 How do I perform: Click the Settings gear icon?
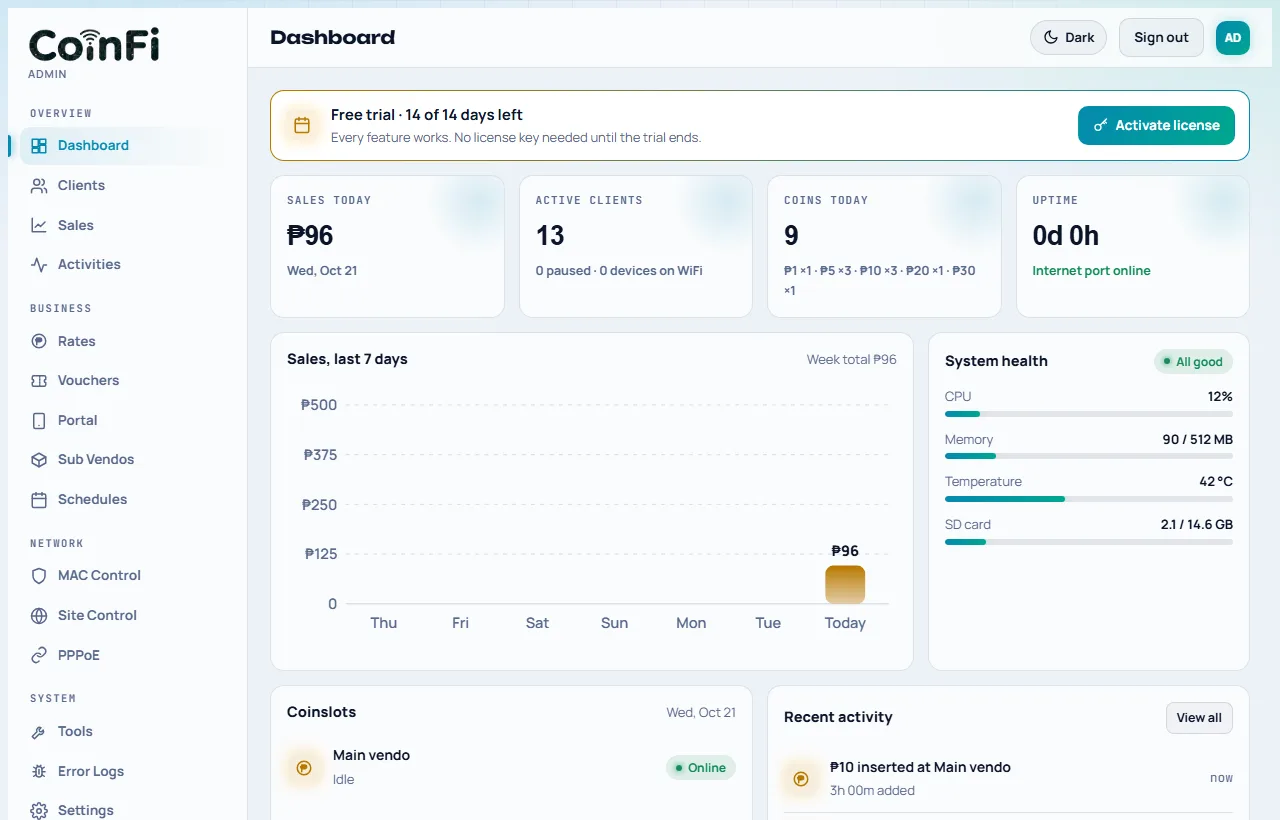[39, 811]
